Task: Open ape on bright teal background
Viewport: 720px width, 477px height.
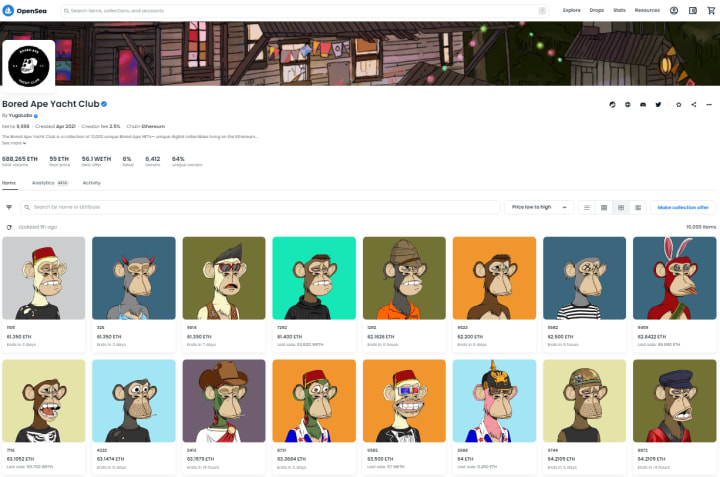Action: tap(314, 278)
